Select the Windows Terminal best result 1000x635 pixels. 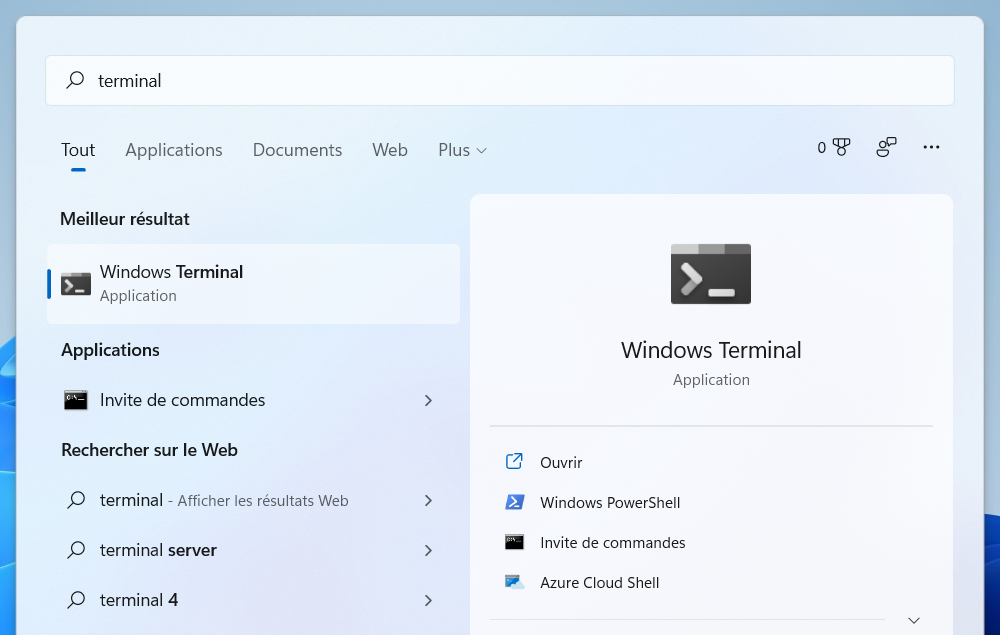pyautogui.click(x=253, y=284)
